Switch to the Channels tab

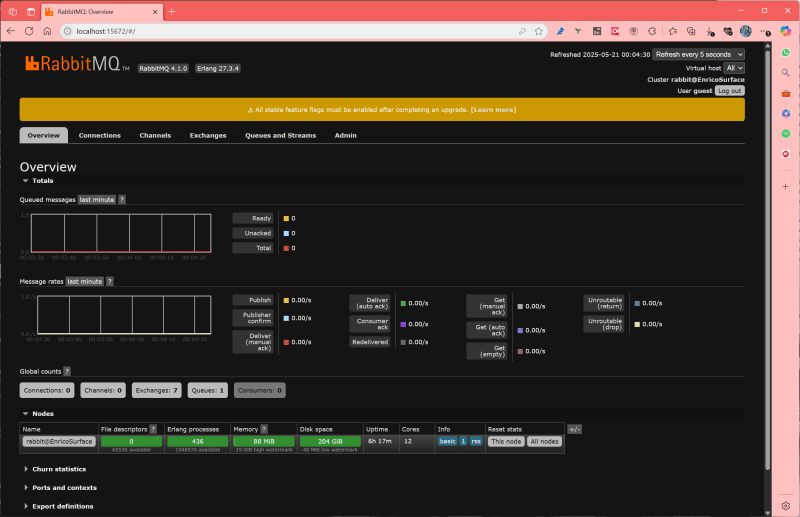click(155, 135)
